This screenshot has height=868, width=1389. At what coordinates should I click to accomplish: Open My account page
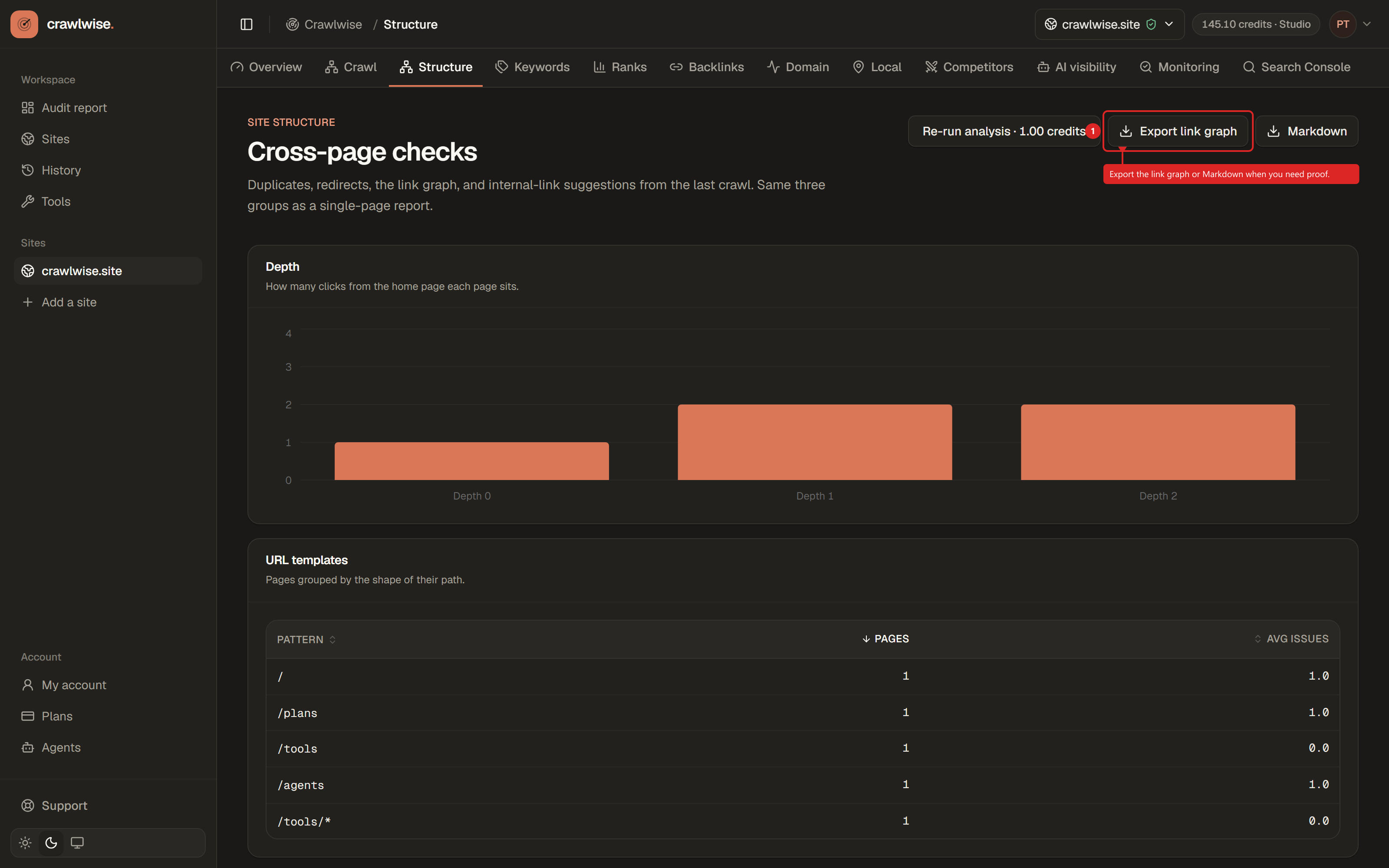pyautogui.click(x=108, y=685)
